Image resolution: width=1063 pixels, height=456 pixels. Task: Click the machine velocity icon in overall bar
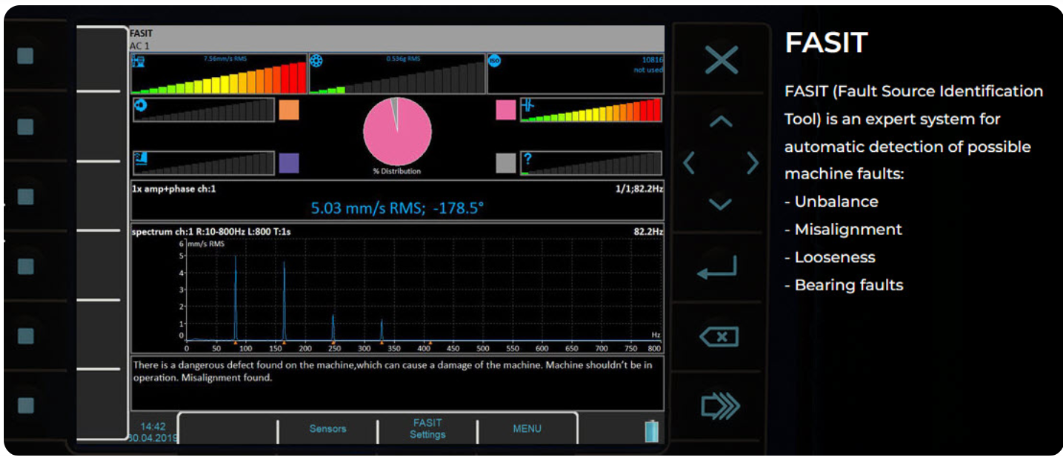[138, 62]
